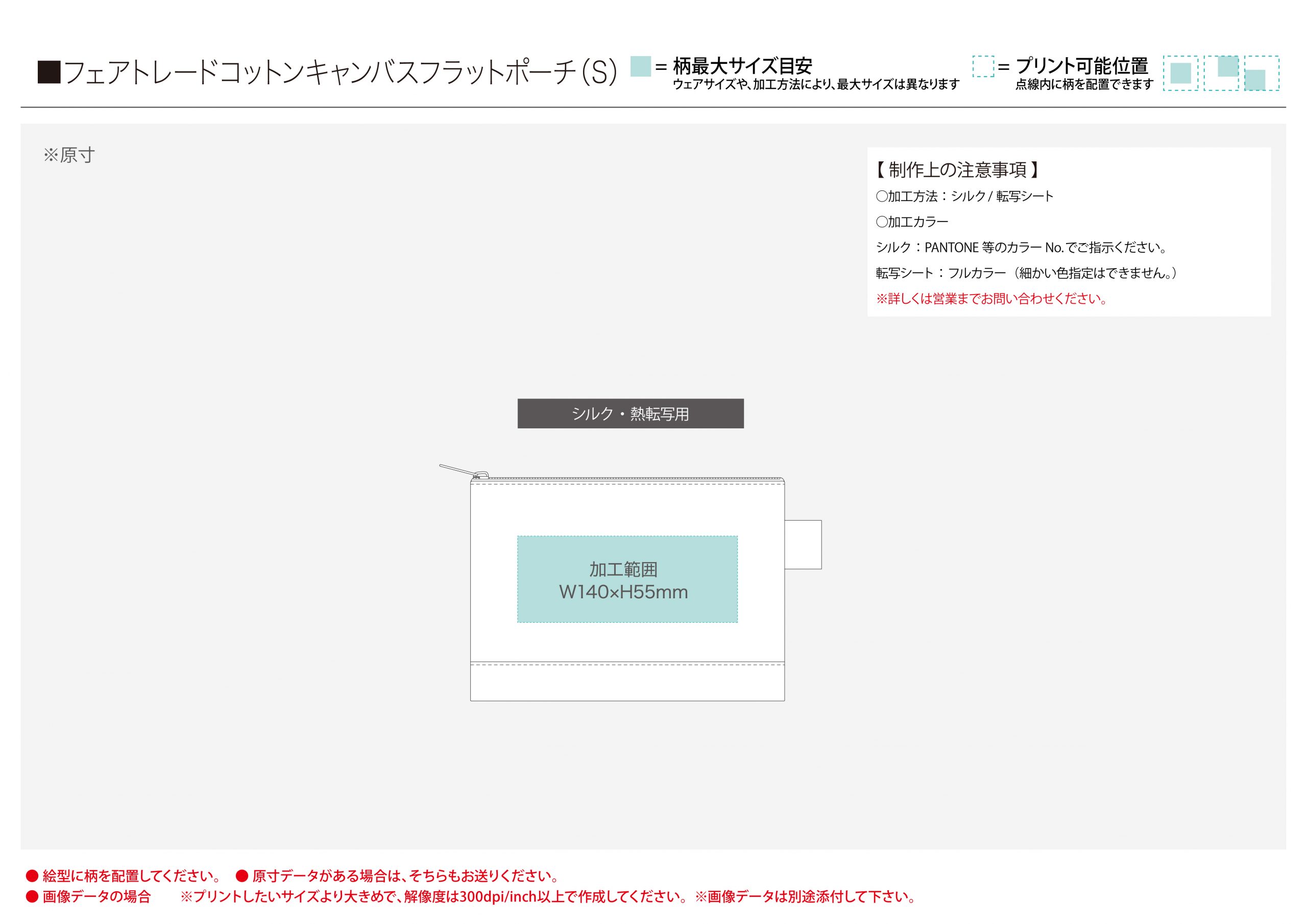Click the bottom-right placement example icon
The width and height of the screenshot is (1307, 924).
point(1262,73)
